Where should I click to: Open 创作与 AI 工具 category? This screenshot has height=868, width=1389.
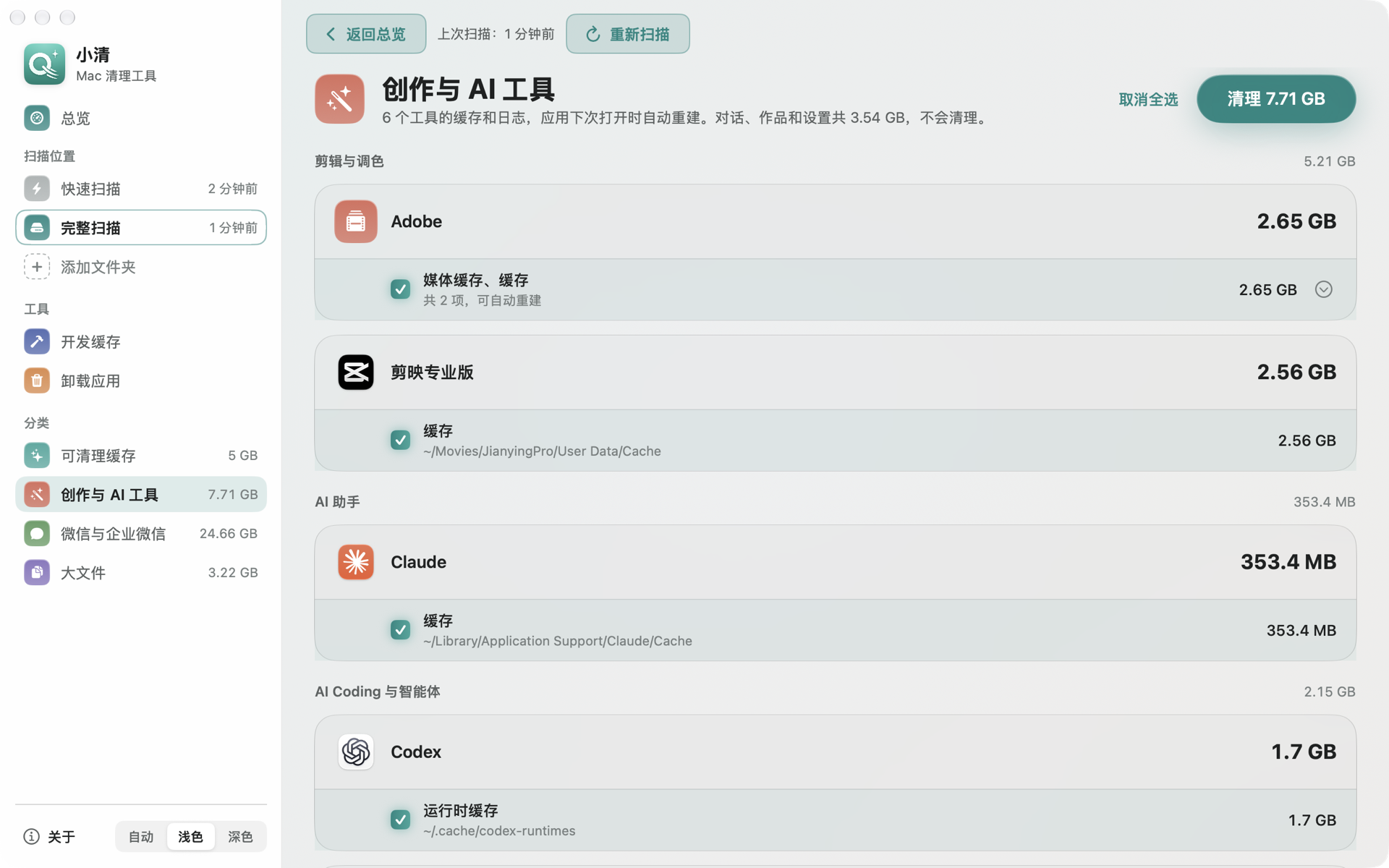coord(141,495)
